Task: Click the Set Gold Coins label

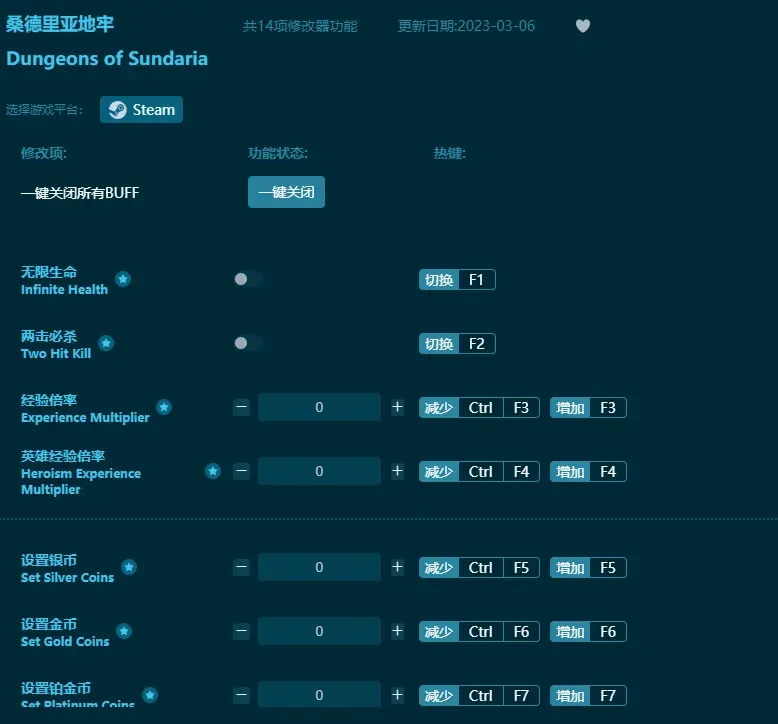Action: [x=65, y=641]
